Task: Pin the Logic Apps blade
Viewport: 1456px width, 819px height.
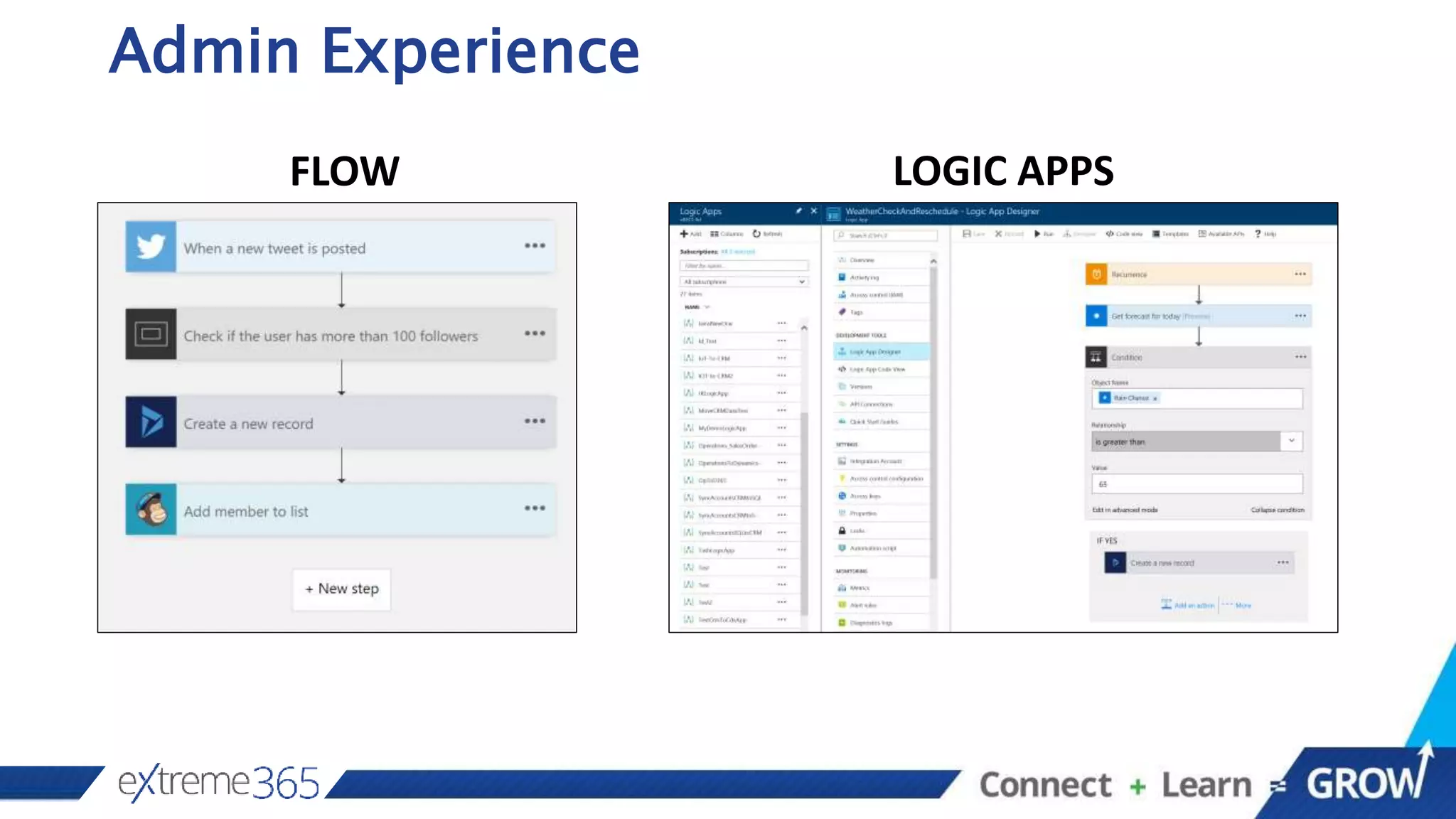Action: pos(798,211)
